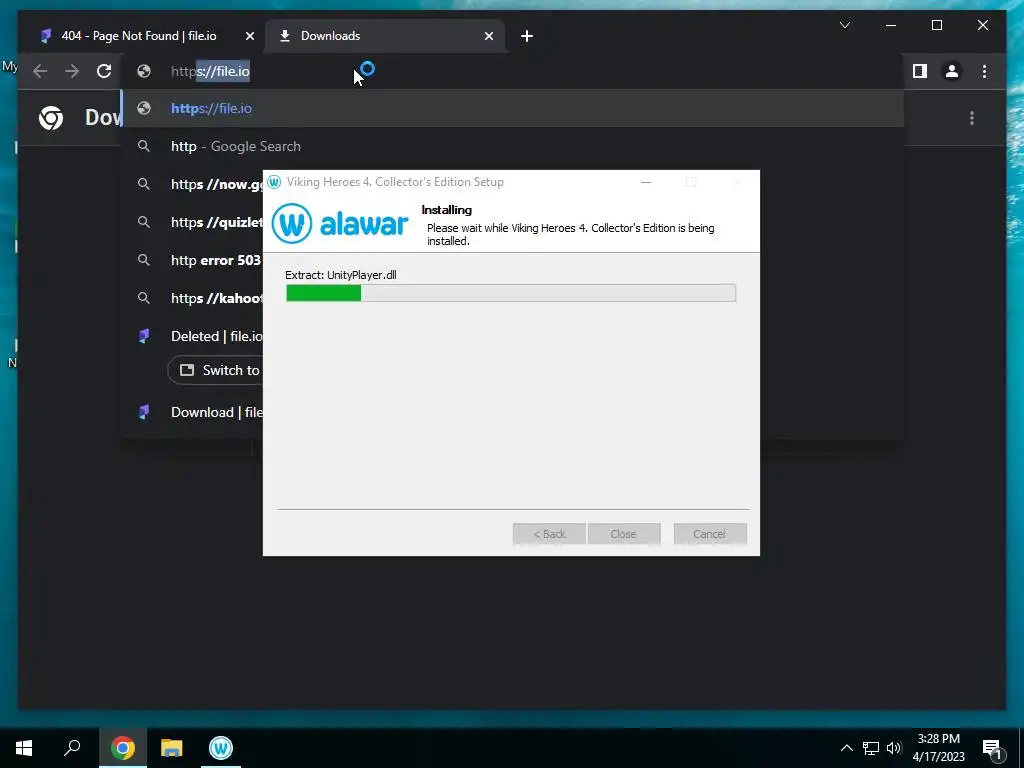This screenshot has width=1024, height=768.
Task: Click the alawar installer taskbar icon
Action: point(221,748)
